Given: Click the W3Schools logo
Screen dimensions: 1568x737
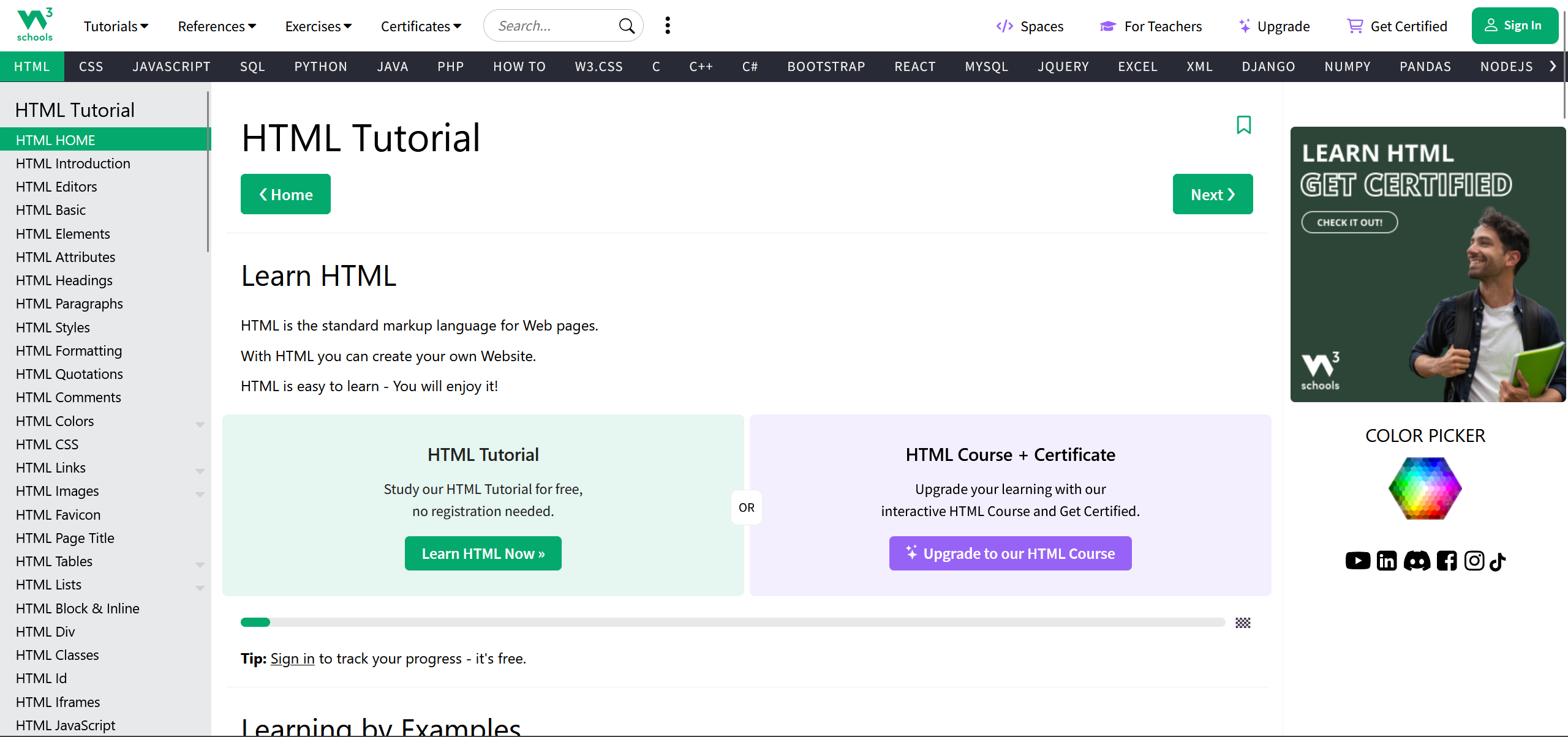Looking at the screenshot, I should pyautogui.click(x=34, y=24).
